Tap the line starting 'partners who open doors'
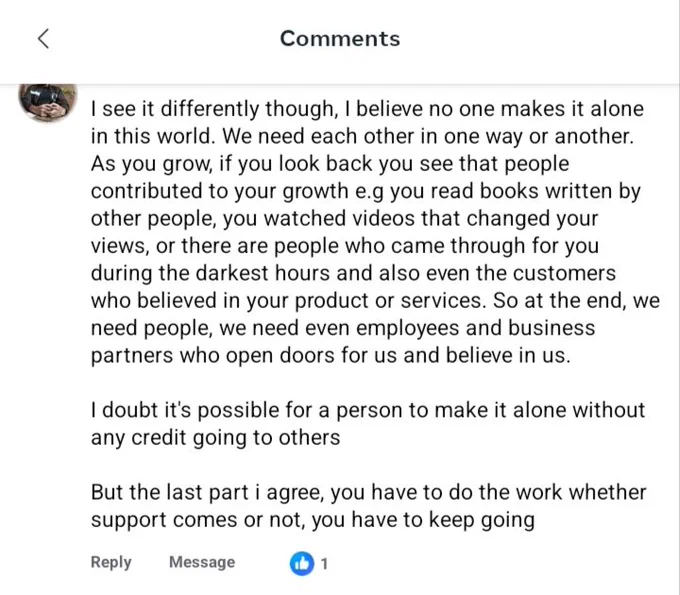 click(x=330, y=356)
